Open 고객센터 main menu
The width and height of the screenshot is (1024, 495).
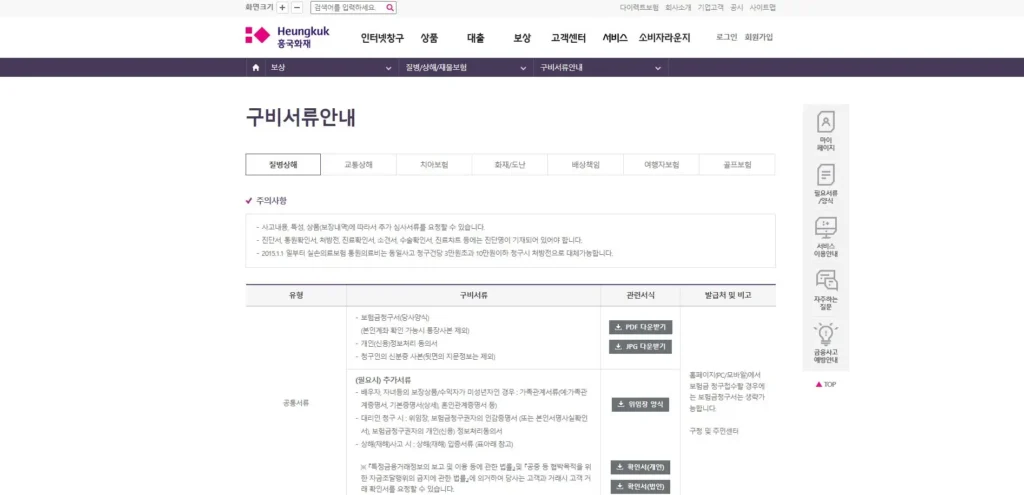click(568, 38)
